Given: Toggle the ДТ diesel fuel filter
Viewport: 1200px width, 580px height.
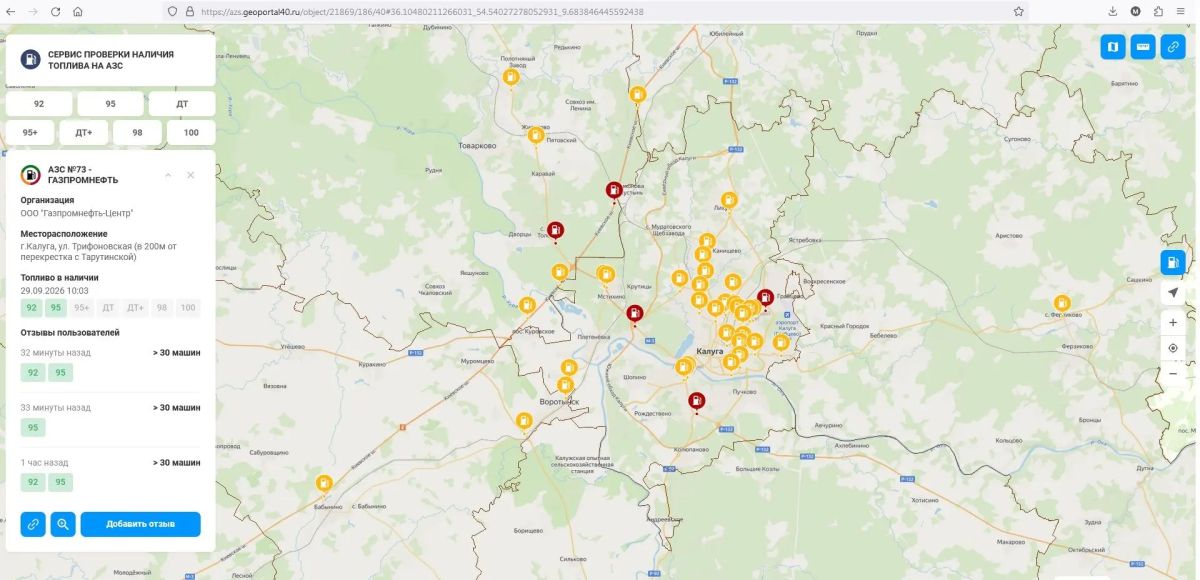Looking at the screenshot, I should click(182, 104).
